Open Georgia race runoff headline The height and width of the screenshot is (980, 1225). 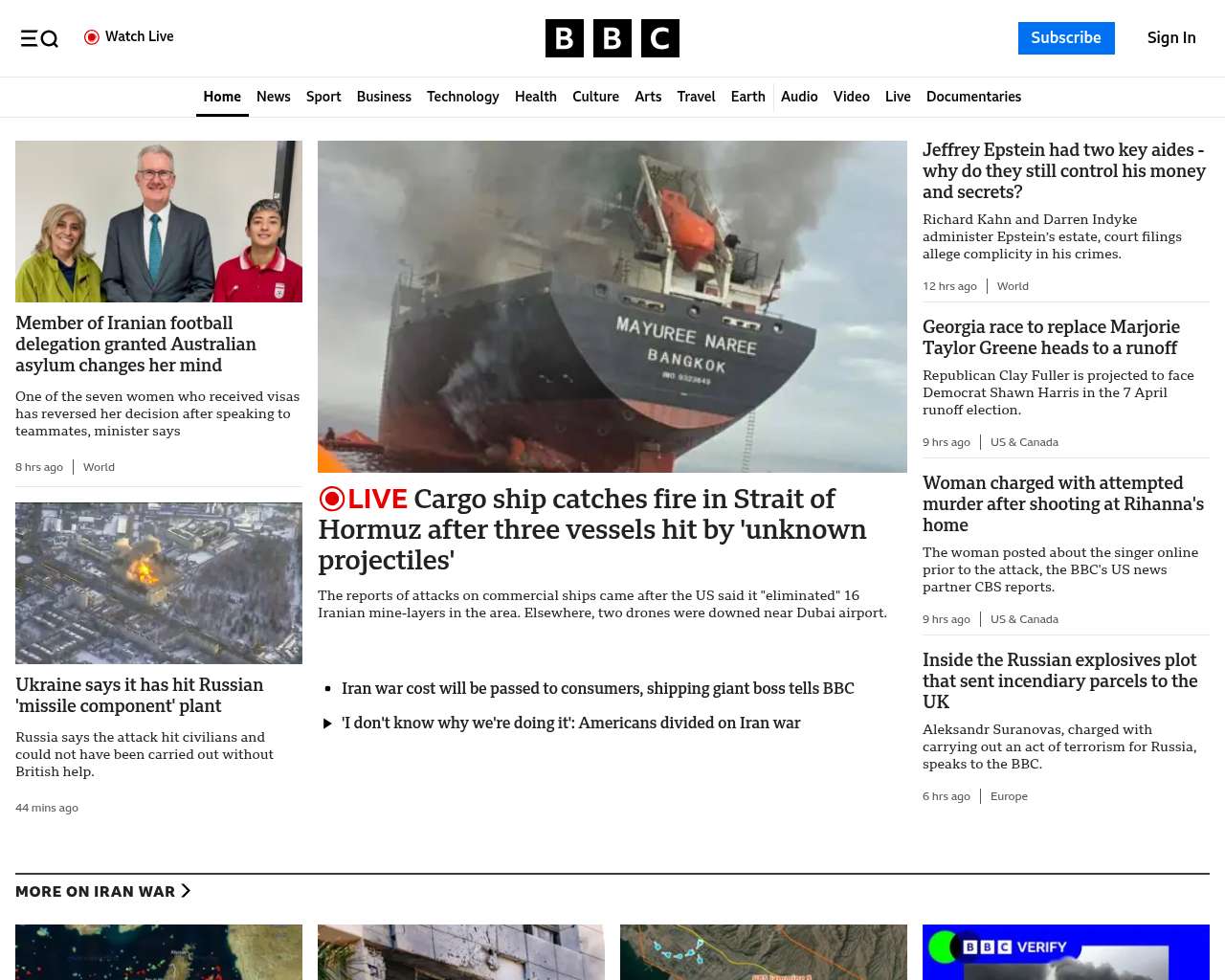click(1051, 338)
